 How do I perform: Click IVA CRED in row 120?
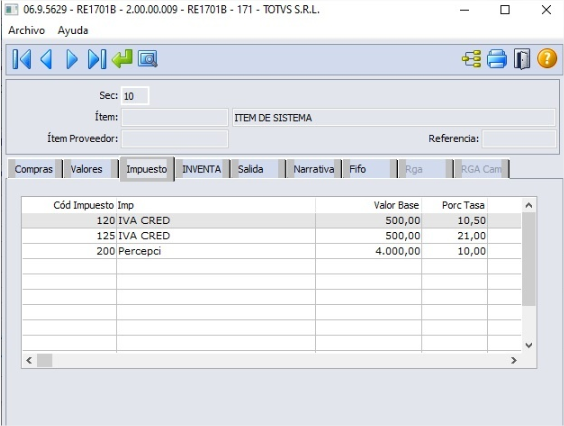tap(216, 220)
